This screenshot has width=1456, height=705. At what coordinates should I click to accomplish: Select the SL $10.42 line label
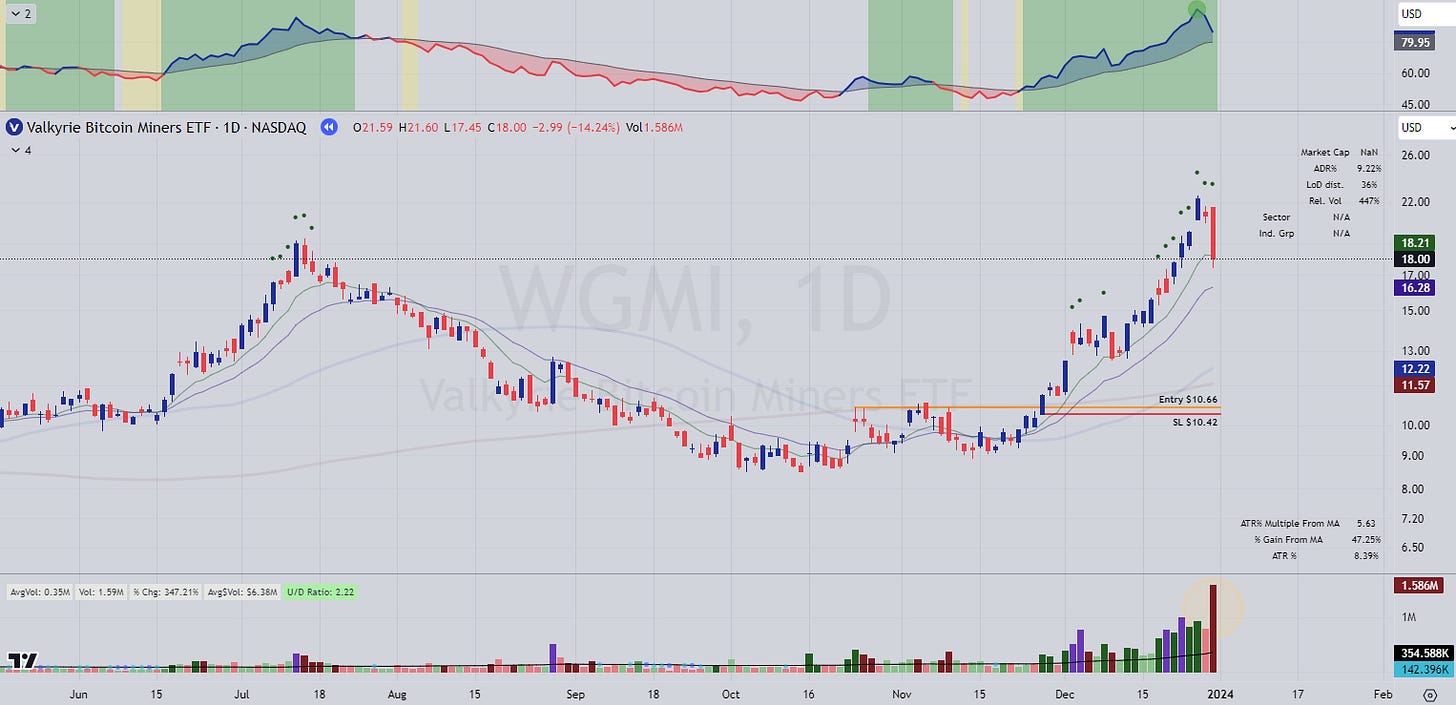point(1195,422)
